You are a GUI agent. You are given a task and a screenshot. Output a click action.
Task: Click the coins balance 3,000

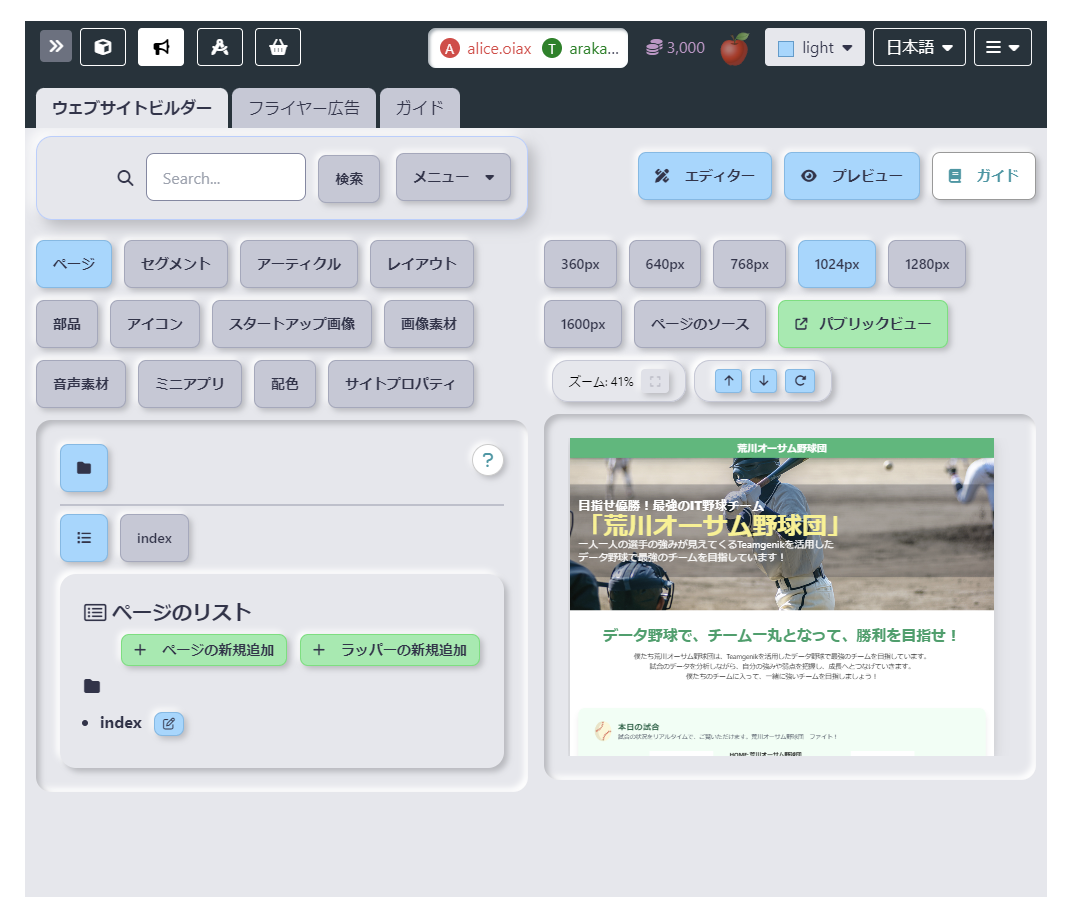tap(675, 48)
